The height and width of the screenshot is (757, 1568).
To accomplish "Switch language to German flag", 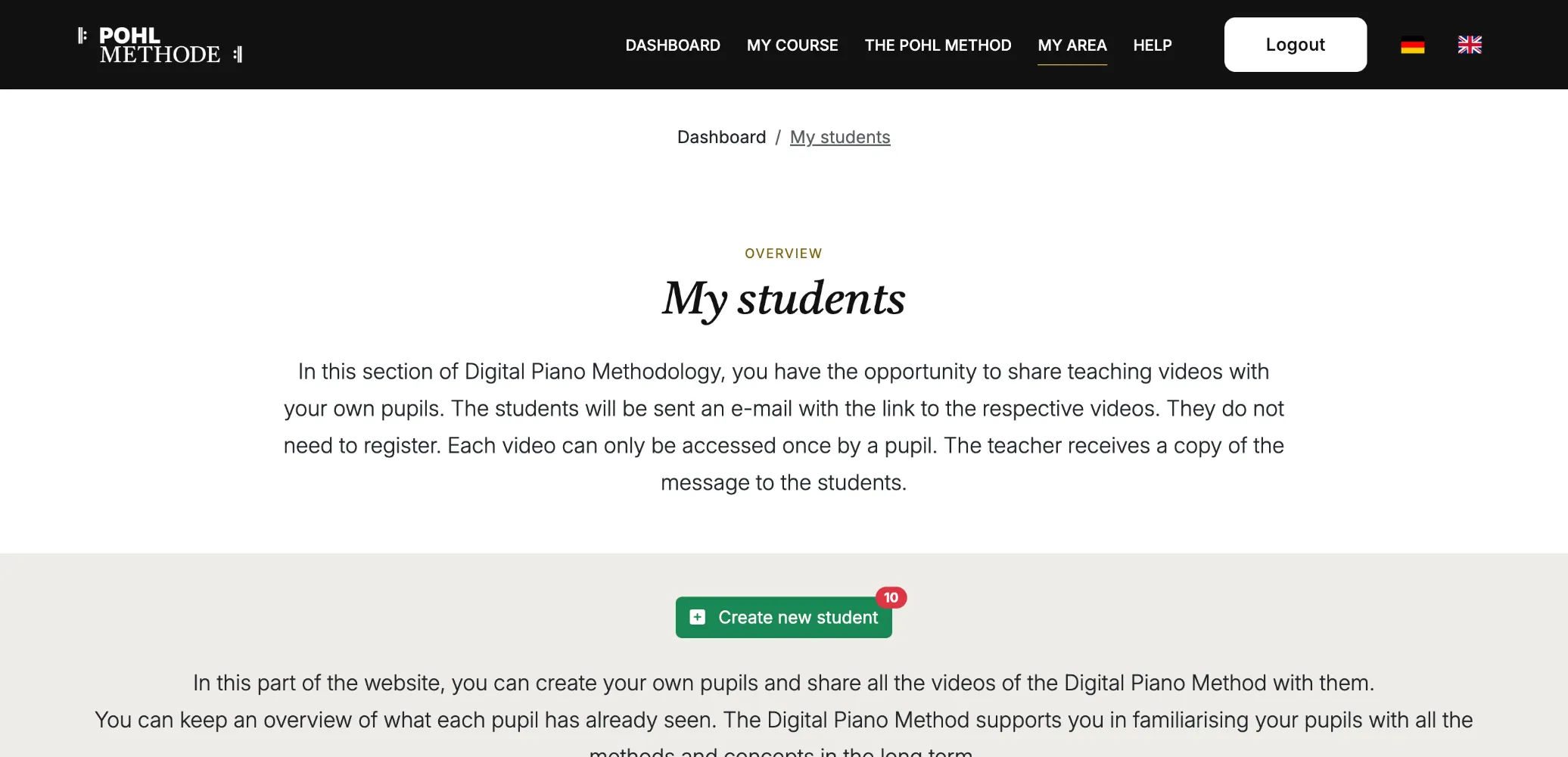I will [x=1412, y=45].
